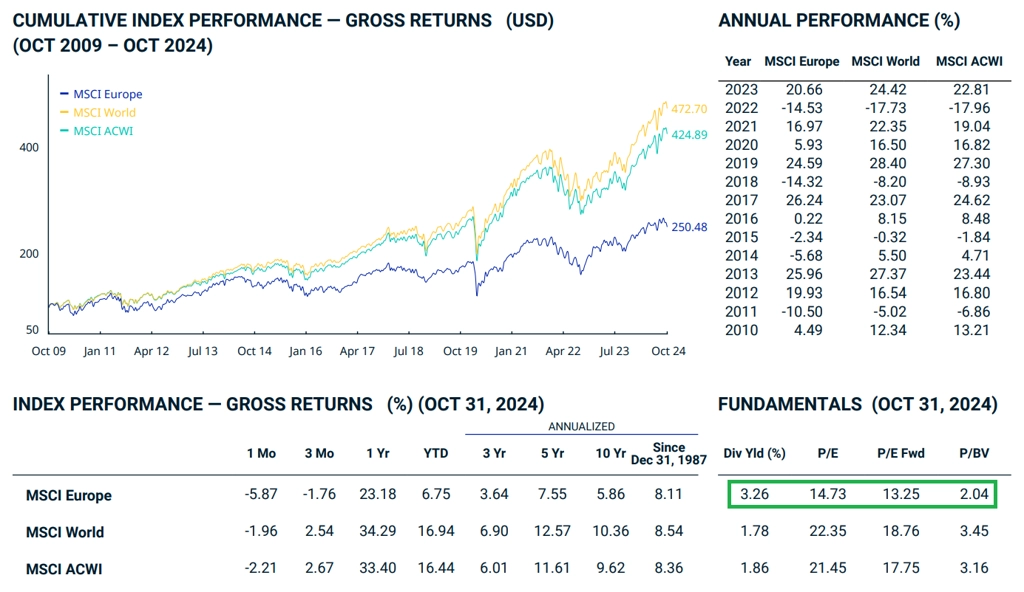
Task: Click the Jul 18 x-axis label
Action: (x=408, y=352)
